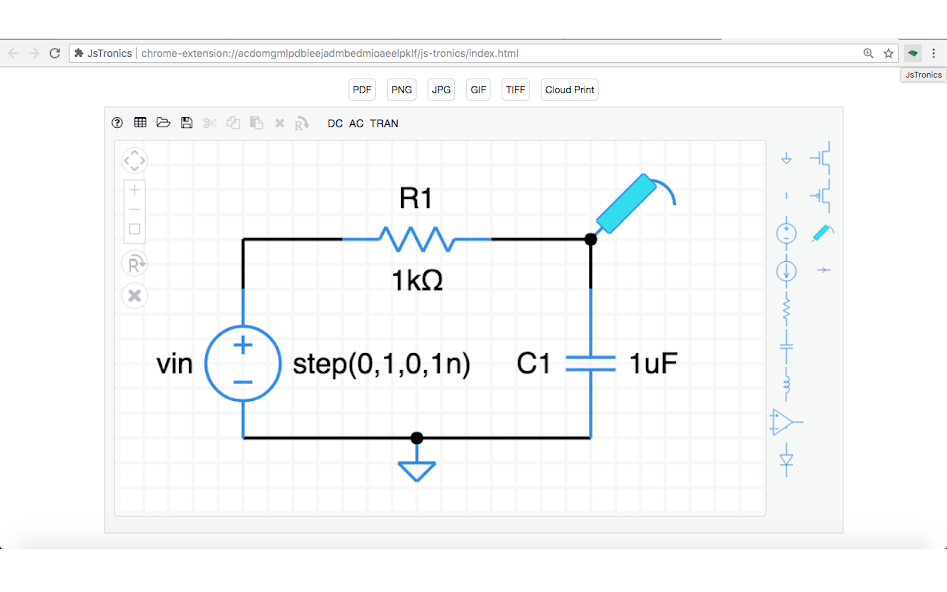This screenshot has height=592, width=947.
Task: Select the inductor component from the sidebar
Action: 786,385
